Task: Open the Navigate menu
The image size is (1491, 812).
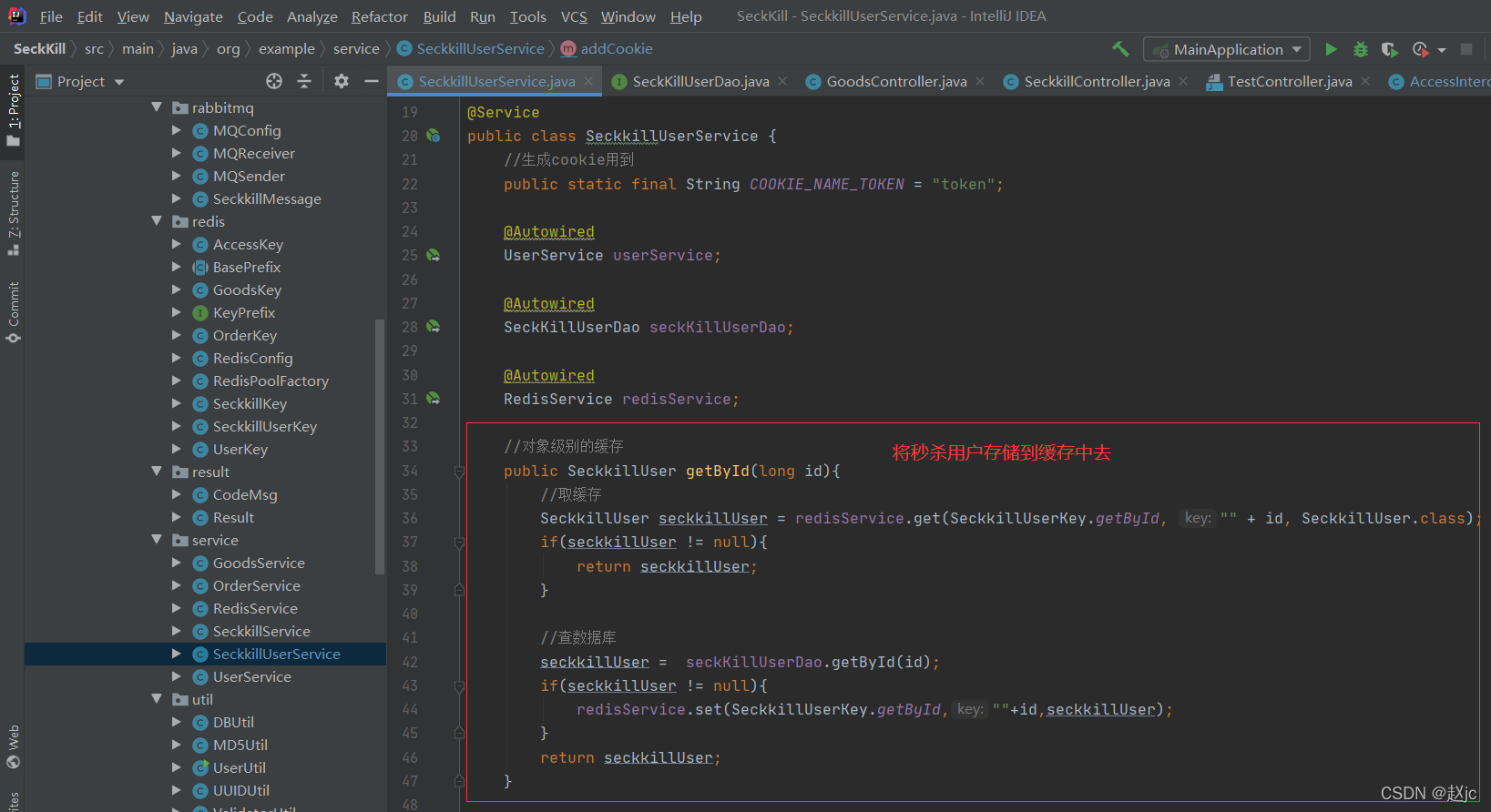Action: [193, 16]
